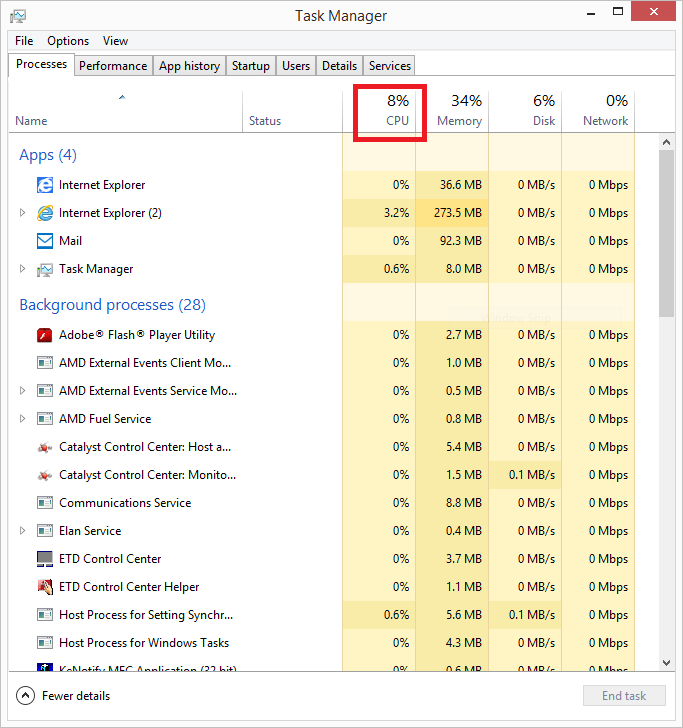Click the Catalyst Control Center Host icon

(45, 447)
